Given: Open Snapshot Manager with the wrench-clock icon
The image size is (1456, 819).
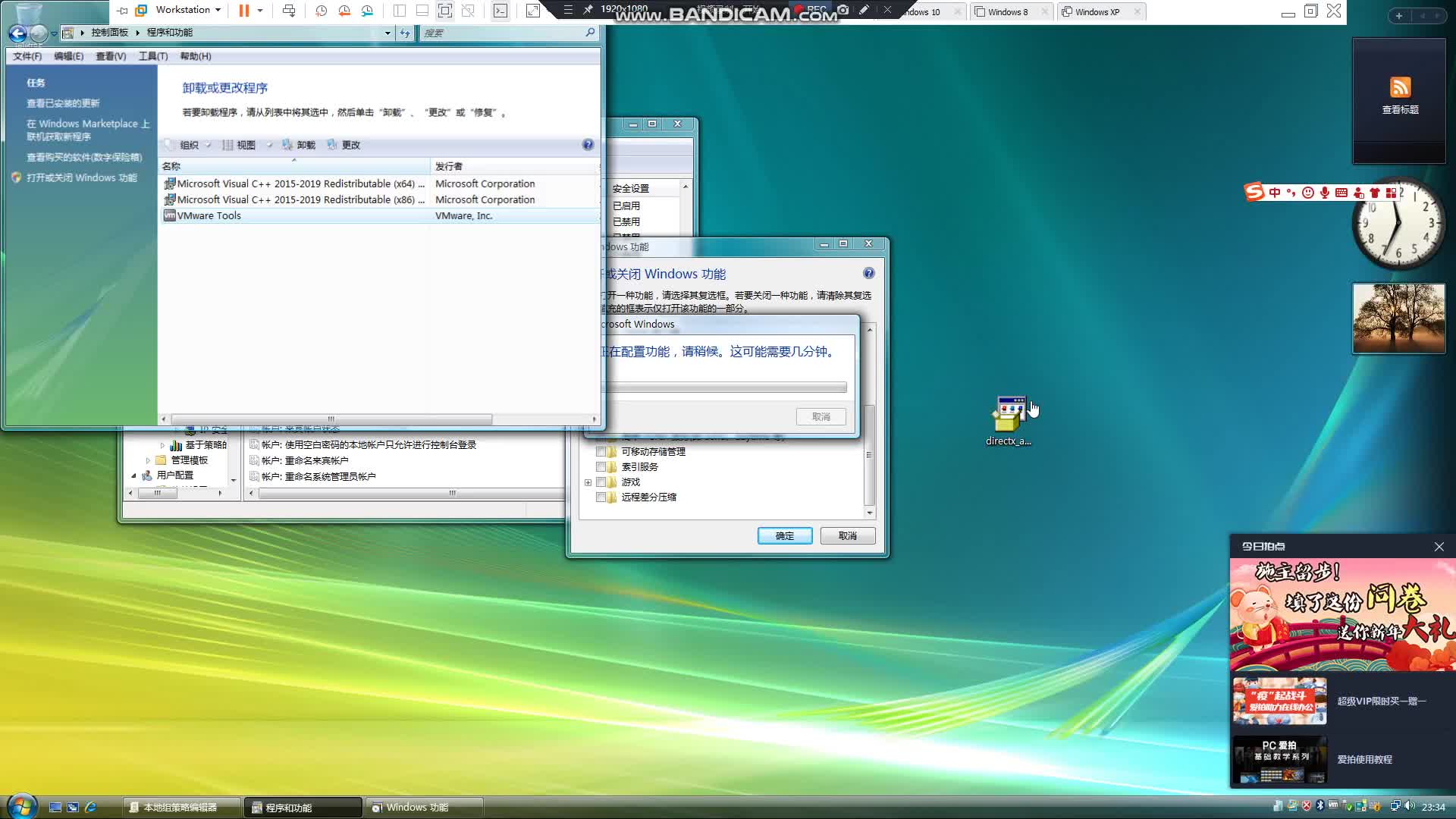Looking at the screenshot, I should pos(368,11).
